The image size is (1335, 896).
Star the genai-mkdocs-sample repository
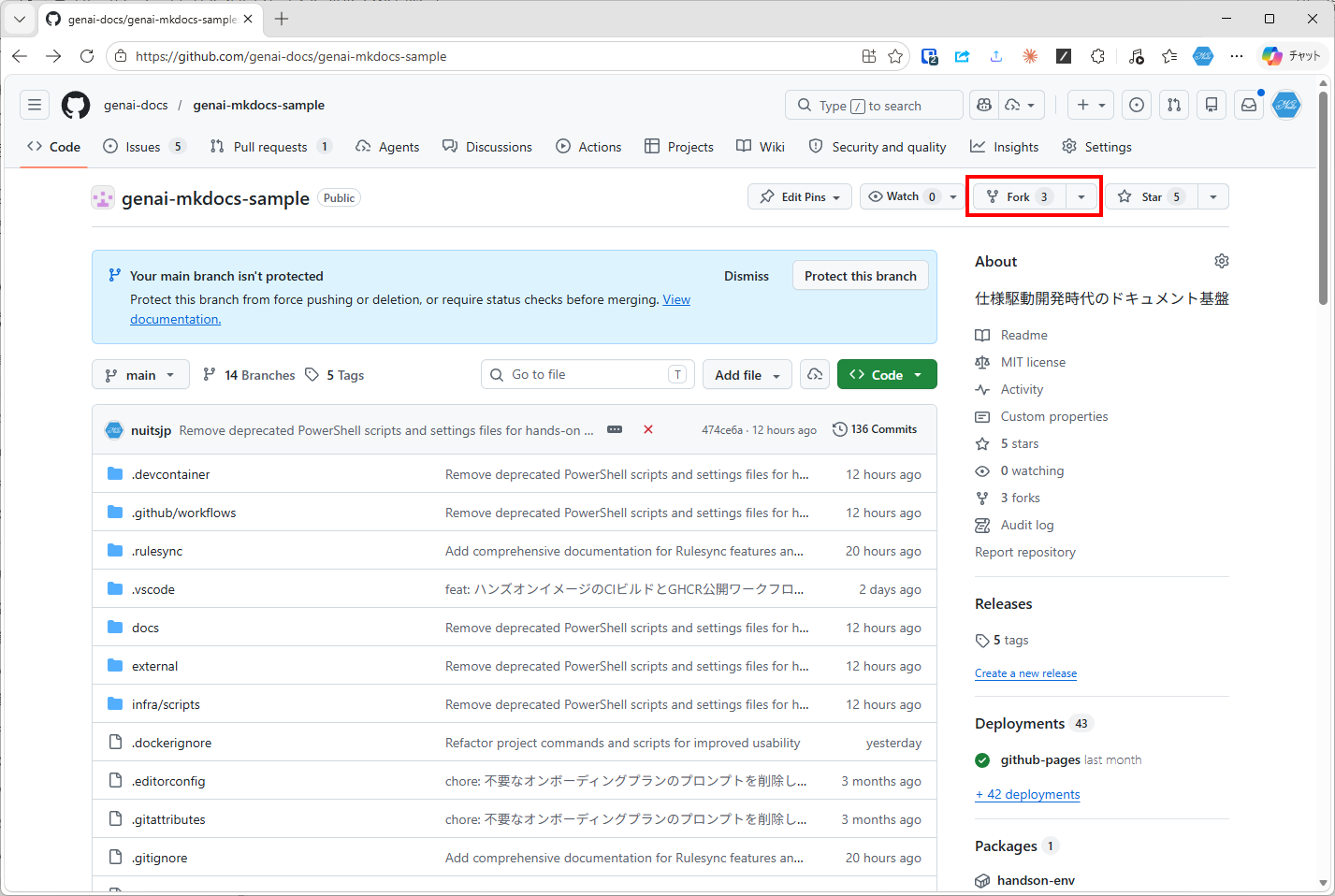[x=1152, y=196]
